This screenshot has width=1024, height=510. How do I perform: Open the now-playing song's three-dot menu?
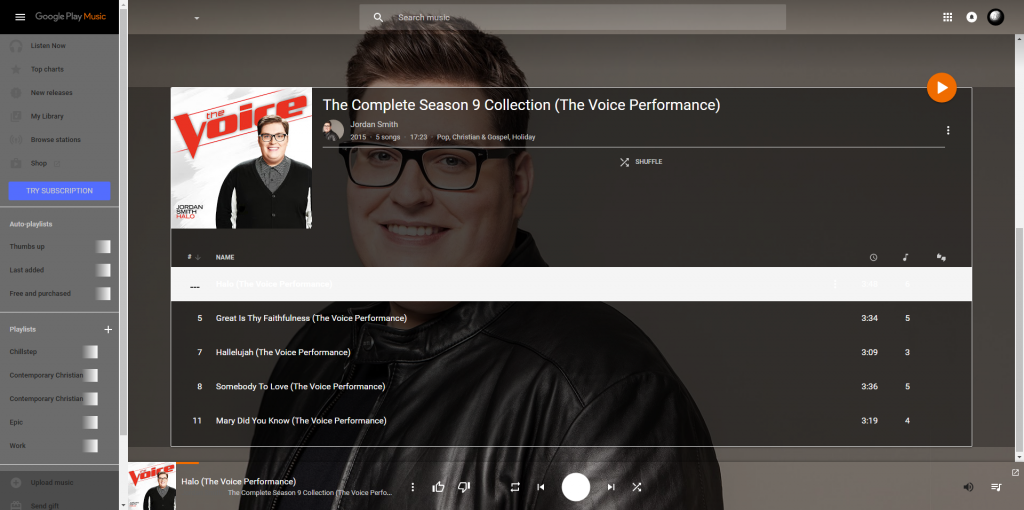pyautogui.click(x=413, y=487)
